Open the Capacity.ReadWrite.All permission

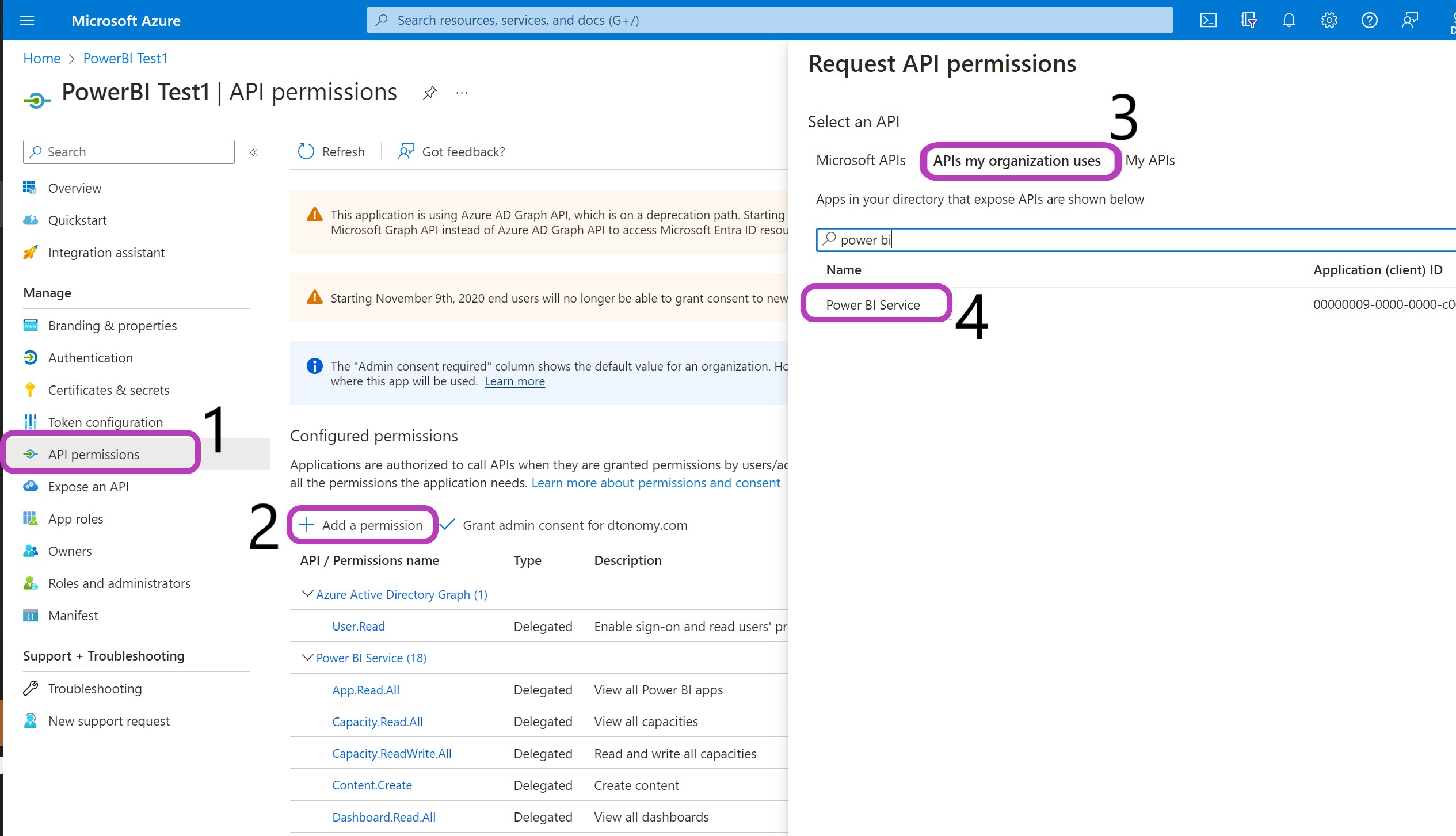(392, 754)
